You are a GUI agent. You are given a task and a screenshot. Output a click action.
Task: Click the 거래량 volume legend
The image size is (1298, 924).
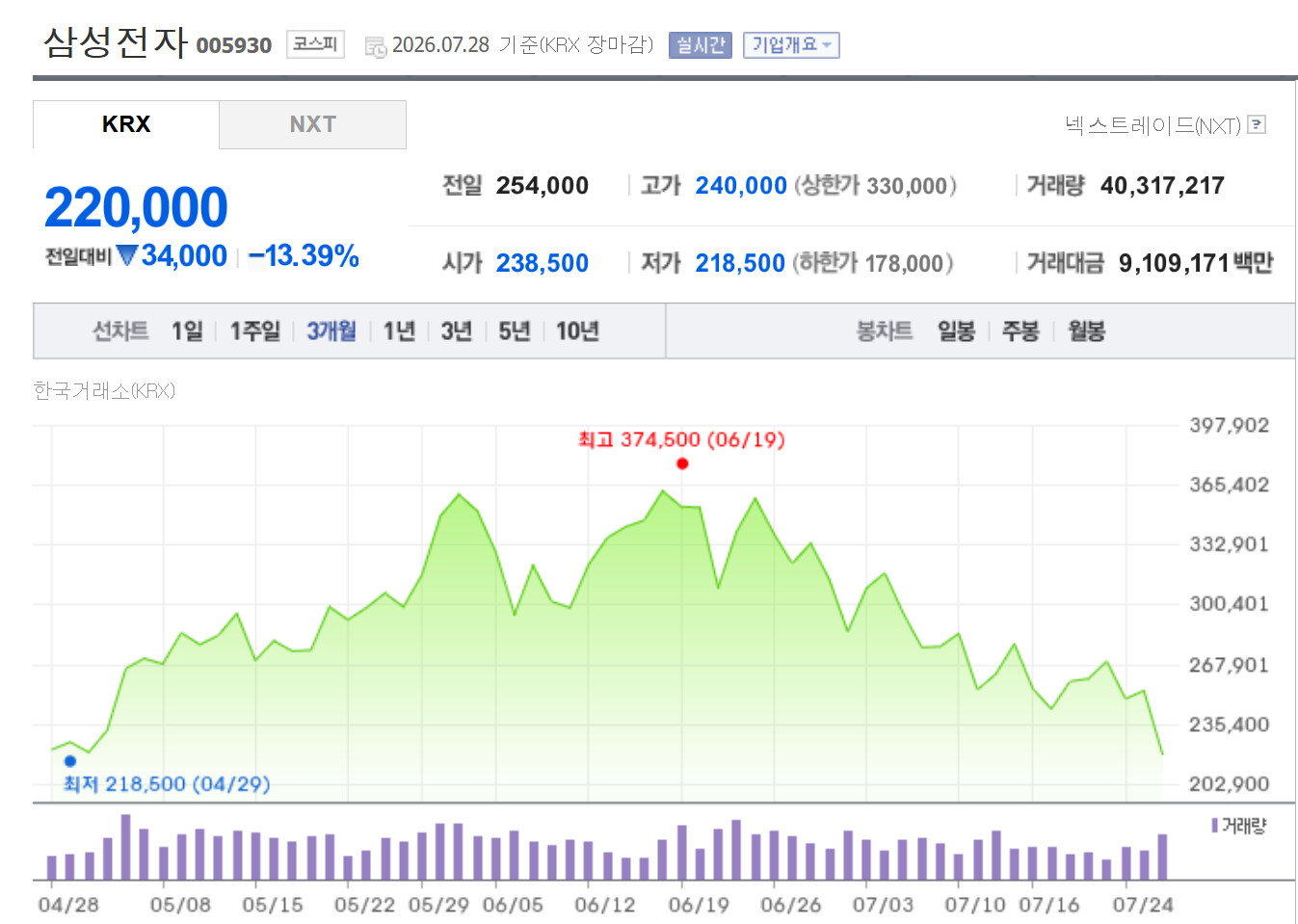[x=1239, y=826]
